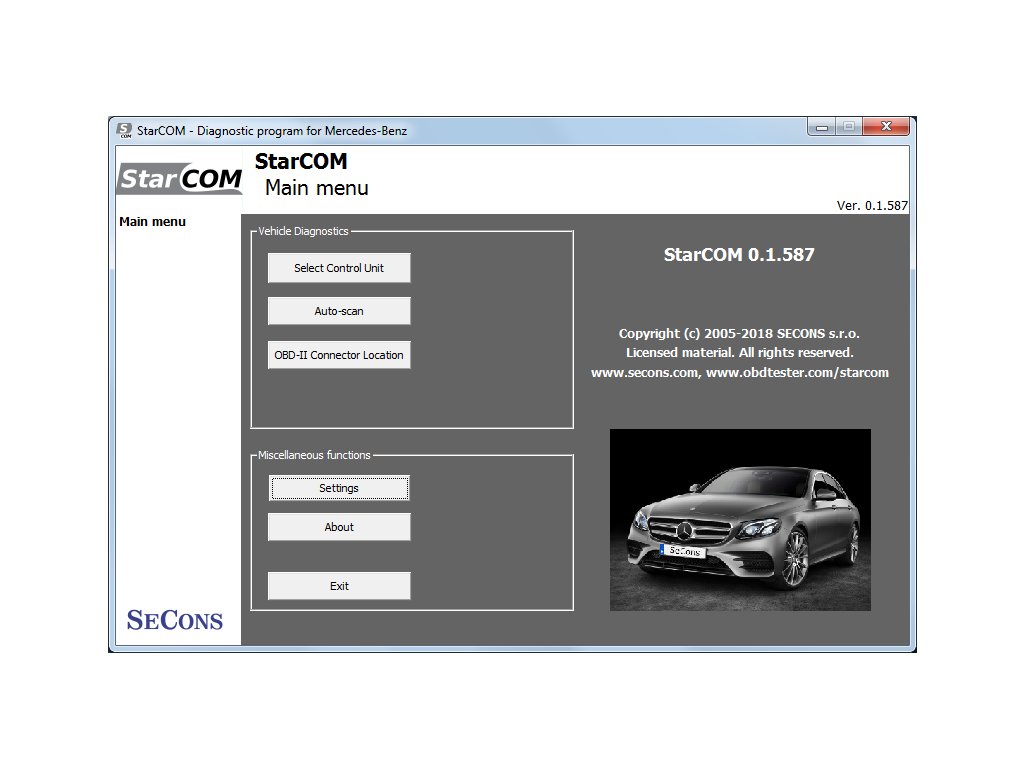Show OBD-II Connector Location
Screen dimensions: 1024x768
(x=339, y=355)
